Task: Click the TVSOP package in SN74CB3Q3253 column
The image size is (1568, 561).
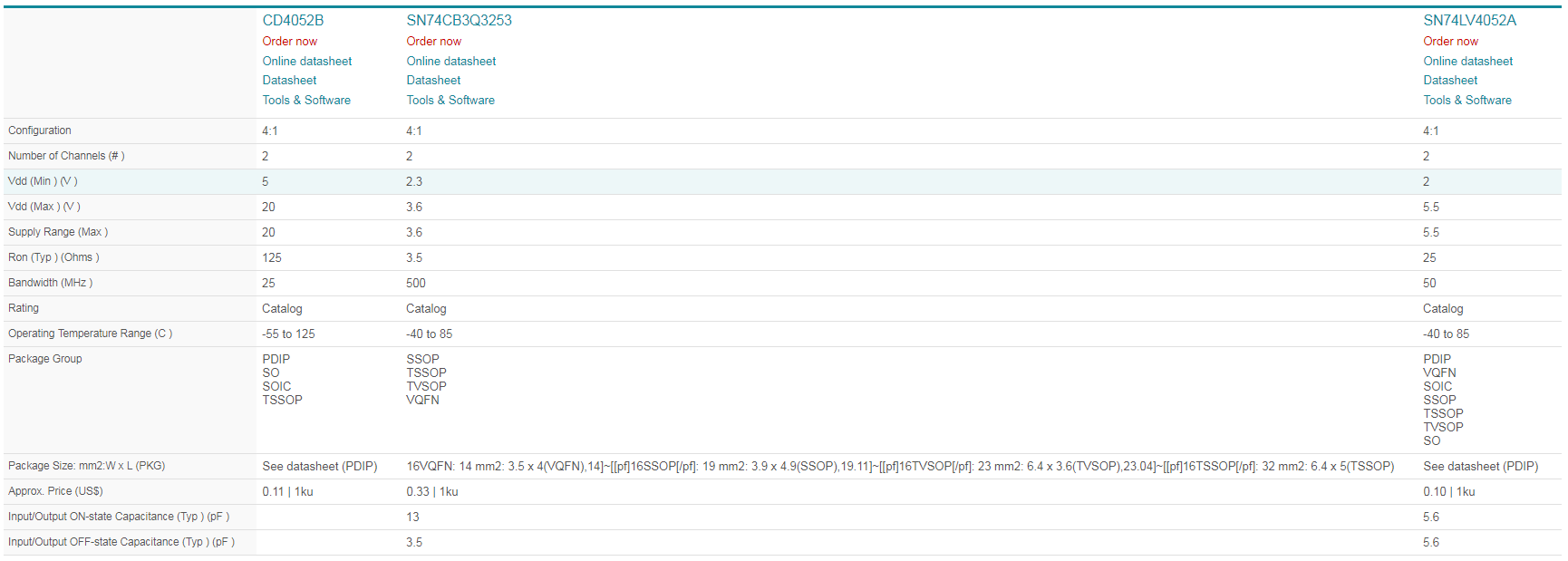Action: (426, 386)
